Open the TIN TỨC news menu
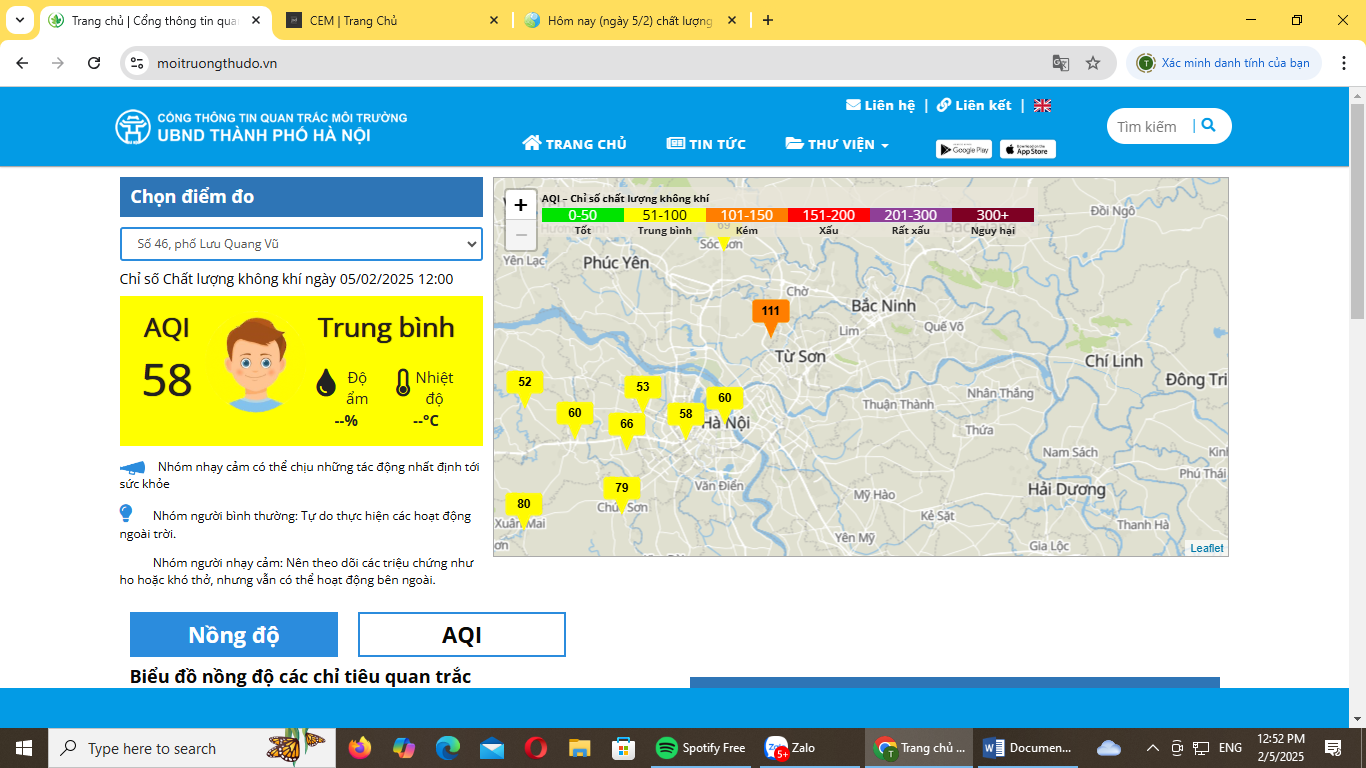Image resolution: width=1366 pixels, height=768 pixels. pyautogui.click(x=706, y=144)
